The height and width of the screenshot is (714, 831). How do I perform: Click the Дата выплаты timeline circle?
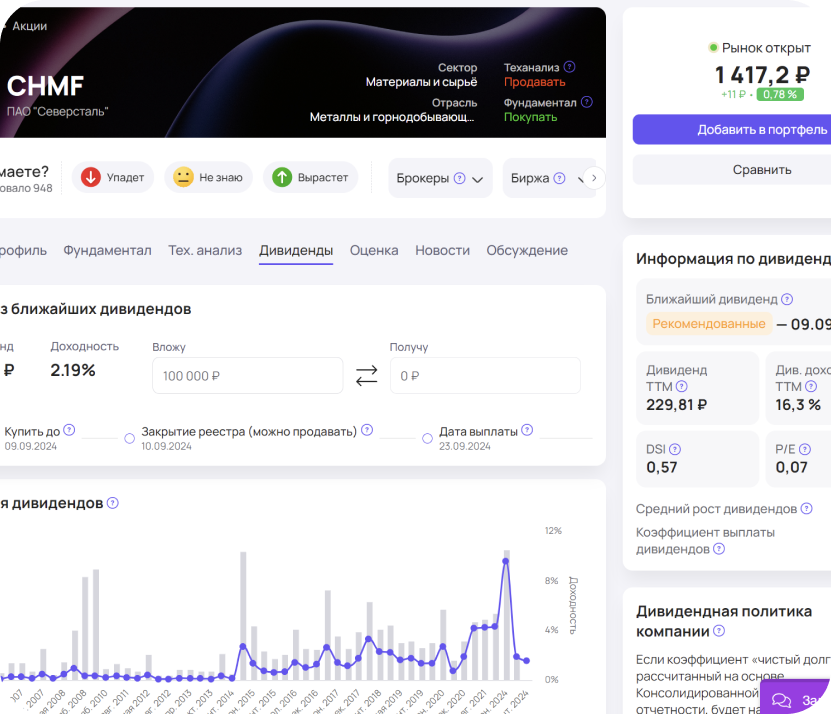427,438
